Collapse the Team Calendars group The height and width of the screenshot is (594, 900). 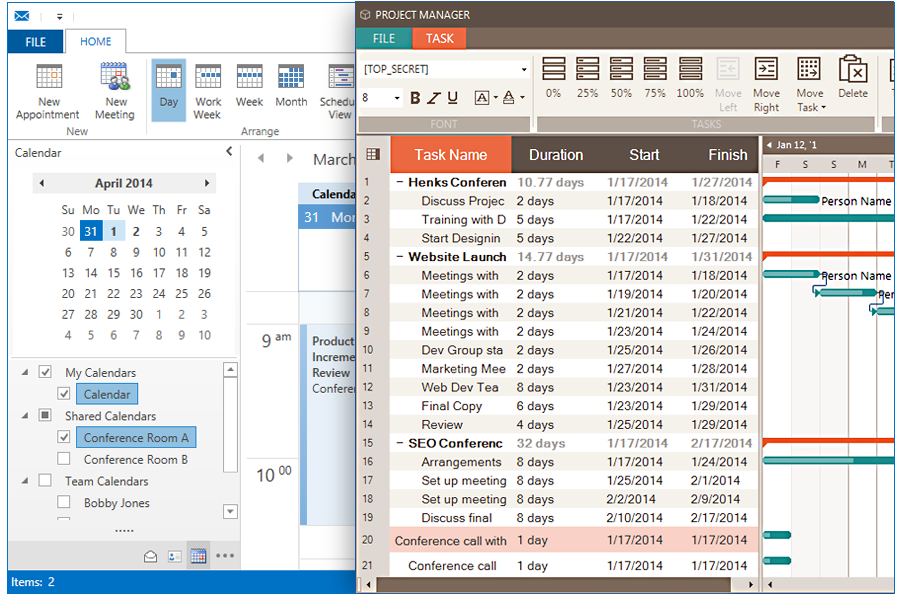(x=25, y=481)
